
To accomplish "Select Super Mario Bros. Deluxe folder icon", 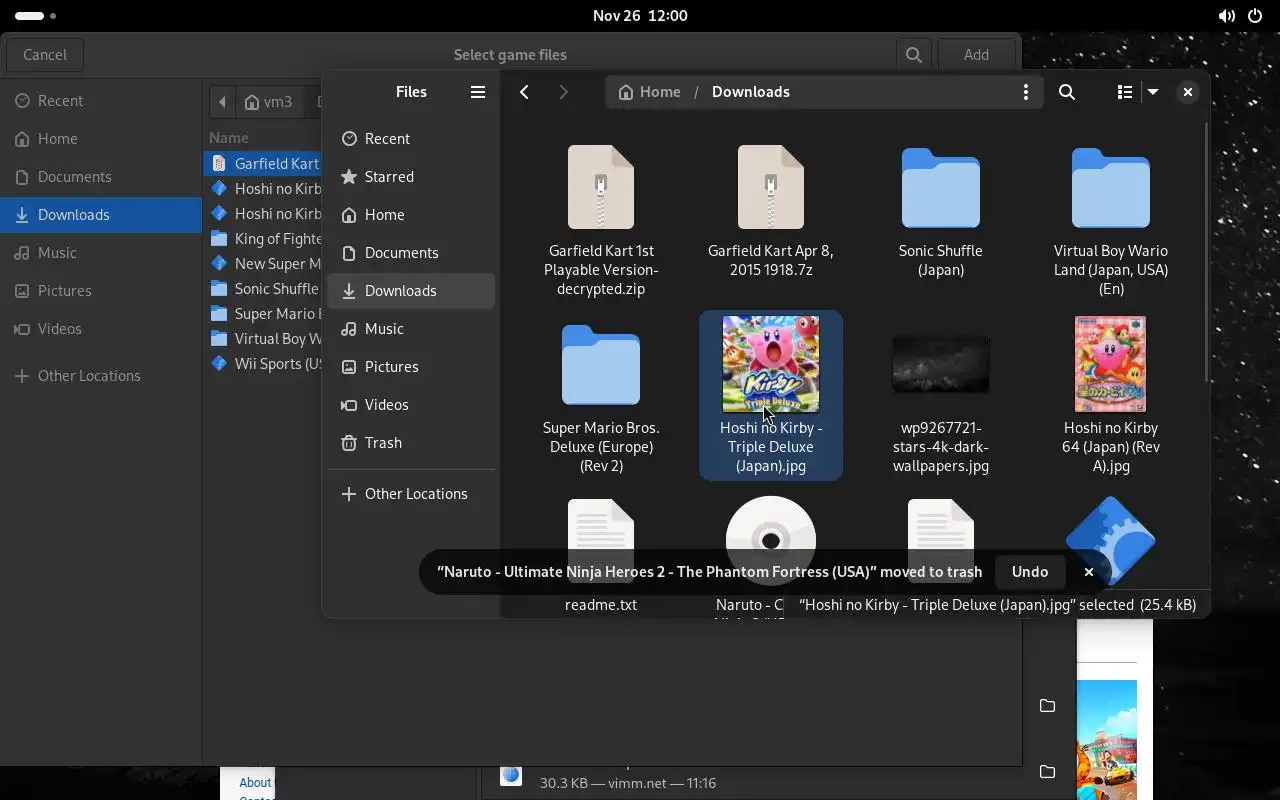I will coord(601,365).
